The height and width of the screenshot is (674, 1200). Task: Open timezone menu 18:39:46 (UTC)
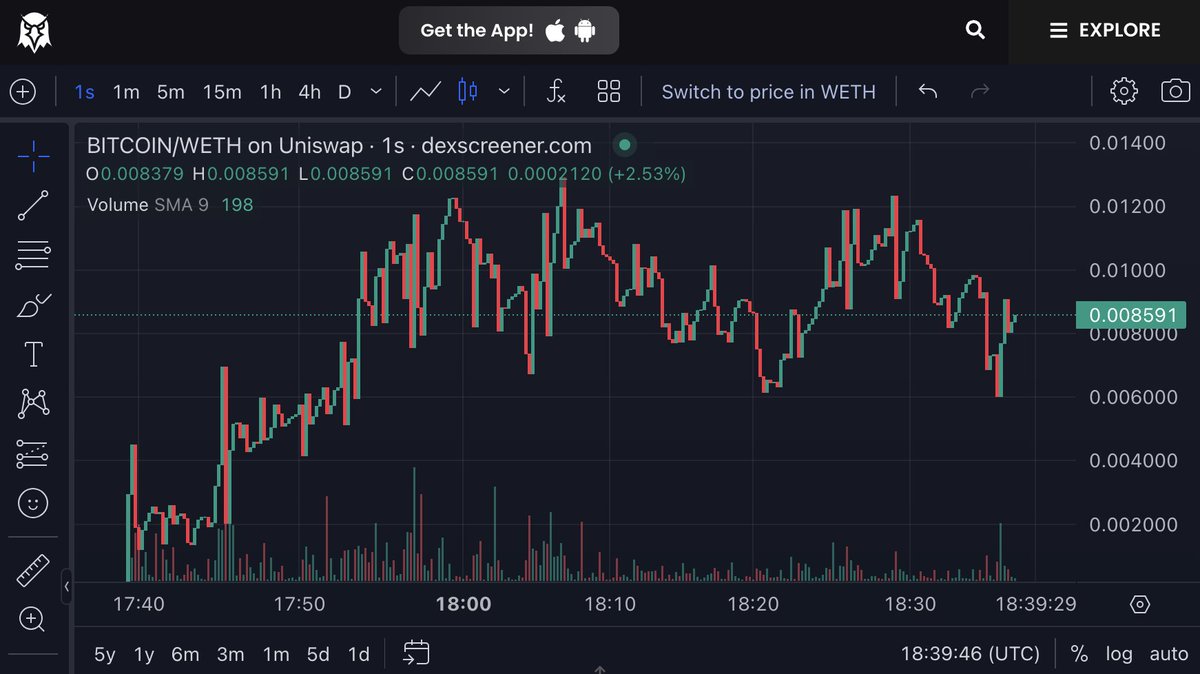click(970, 654)
